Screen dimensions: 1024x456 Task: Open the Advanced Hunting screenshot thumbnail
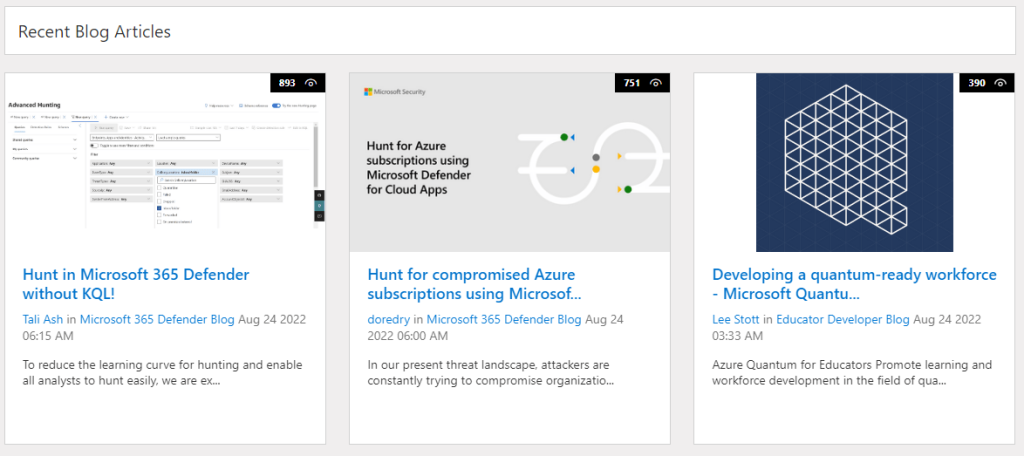point(165,163)
